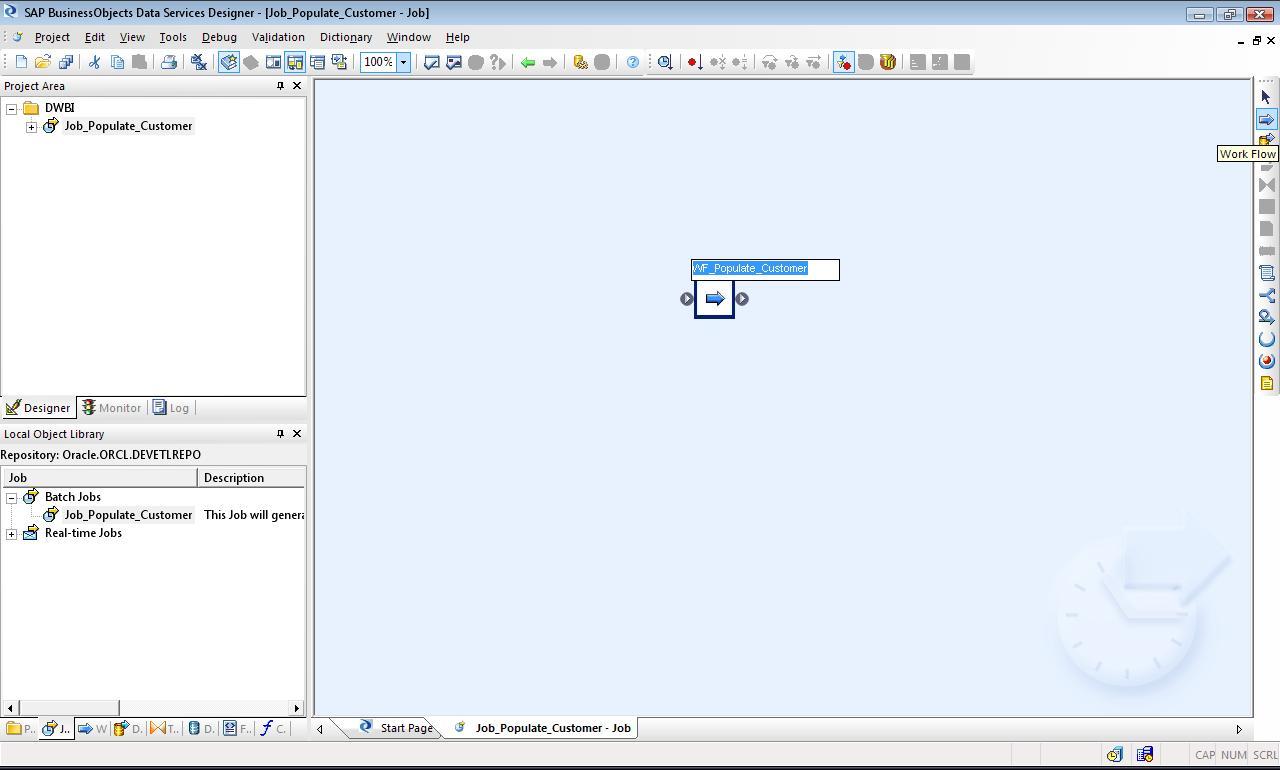
Task: Switch to the Designer tab
Action: pos(38,408)
